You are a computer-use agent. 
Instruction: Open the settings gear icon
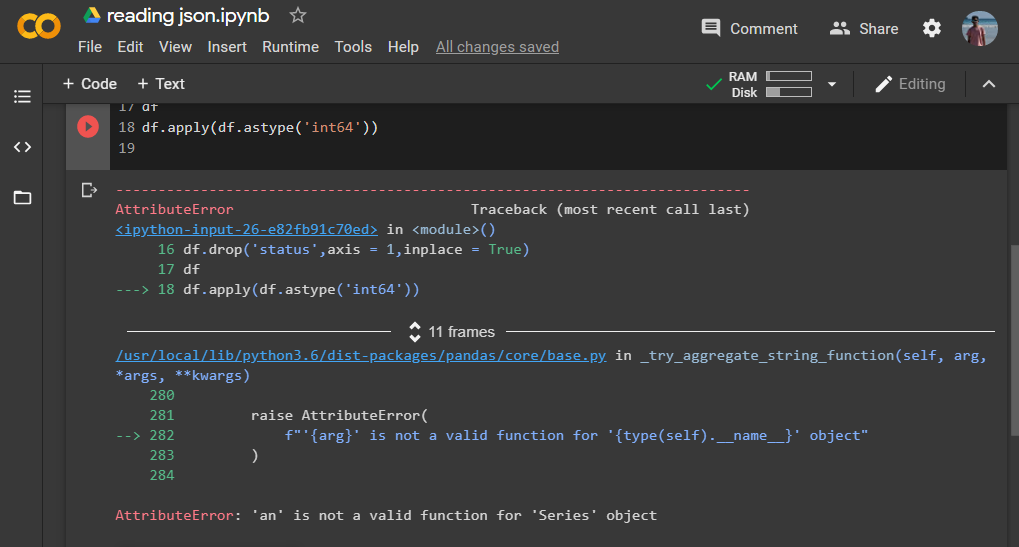coord(932,28)
